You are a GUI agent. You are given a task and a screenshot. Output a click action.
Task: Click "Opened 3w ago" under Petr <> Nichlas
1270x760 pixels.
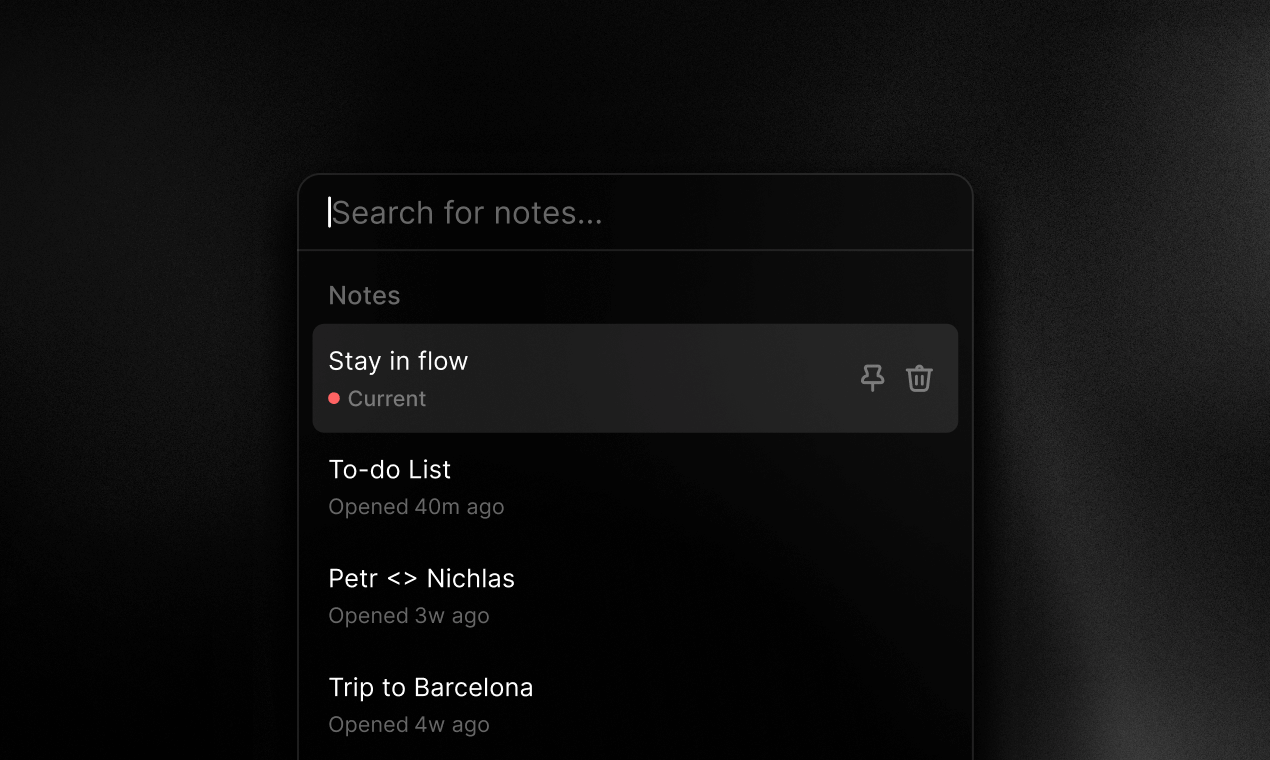click(409, 615)
